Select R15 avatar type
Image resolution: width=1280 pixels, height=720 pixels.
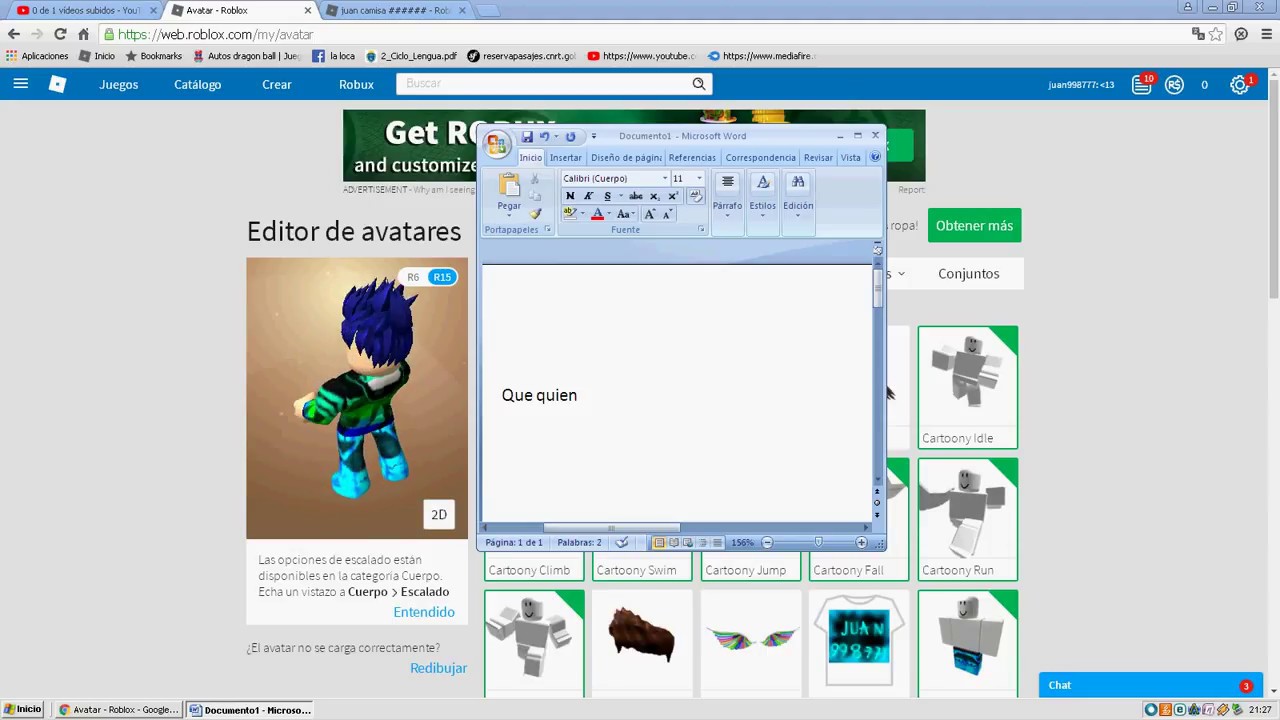442,277
